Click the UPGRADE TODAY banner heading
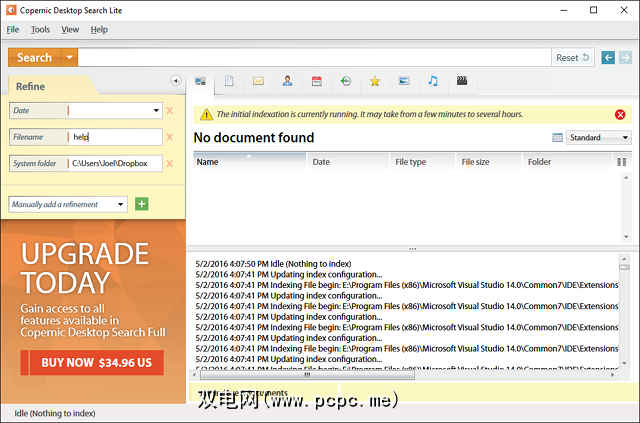 tap(85, 268)
